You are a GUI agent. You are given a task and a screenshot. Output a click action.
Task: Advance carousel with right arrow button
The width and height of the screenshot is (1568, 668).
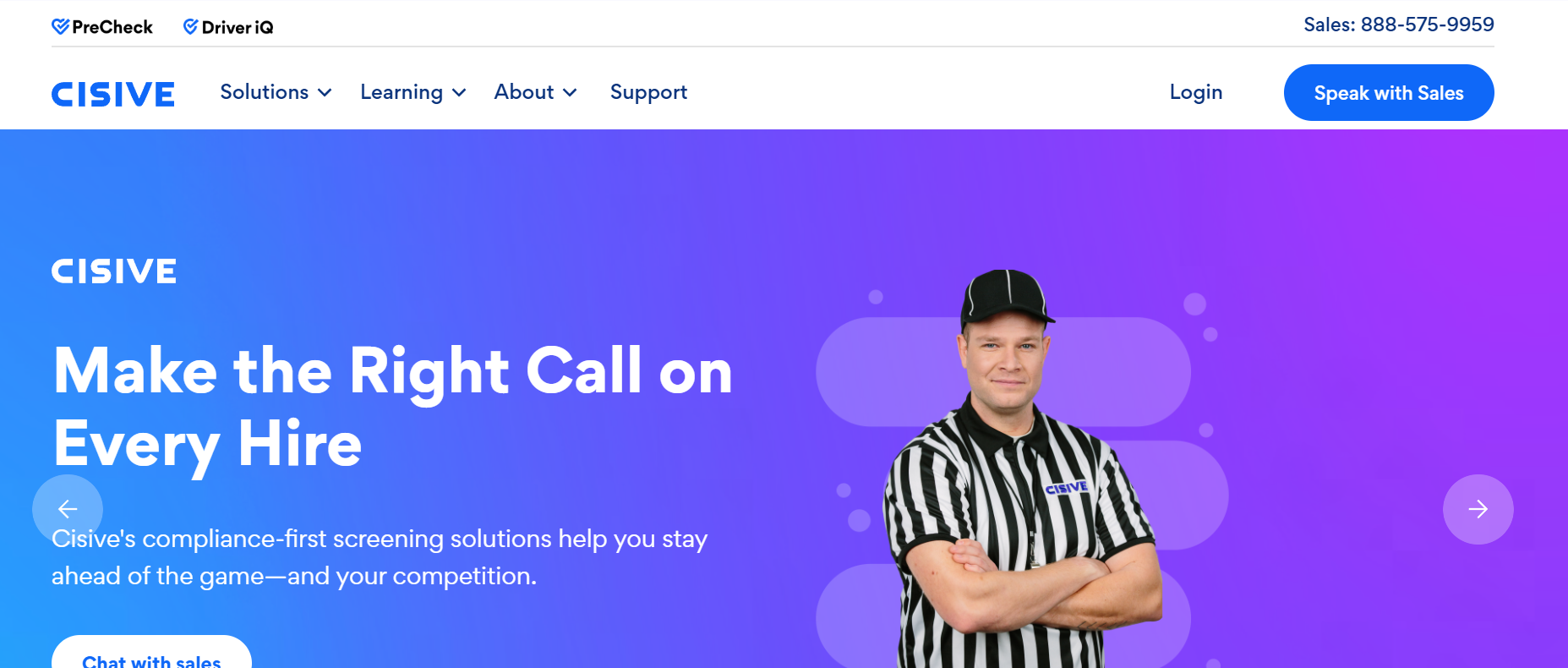(1478, 509)
